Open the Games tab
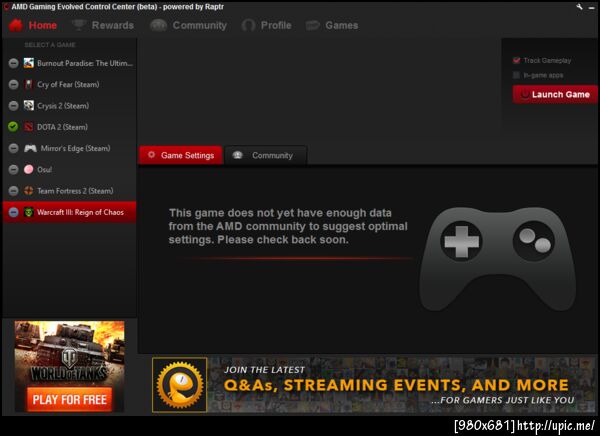Image resolution: width=600 pixels, height=436 pixels. [332, 25]
